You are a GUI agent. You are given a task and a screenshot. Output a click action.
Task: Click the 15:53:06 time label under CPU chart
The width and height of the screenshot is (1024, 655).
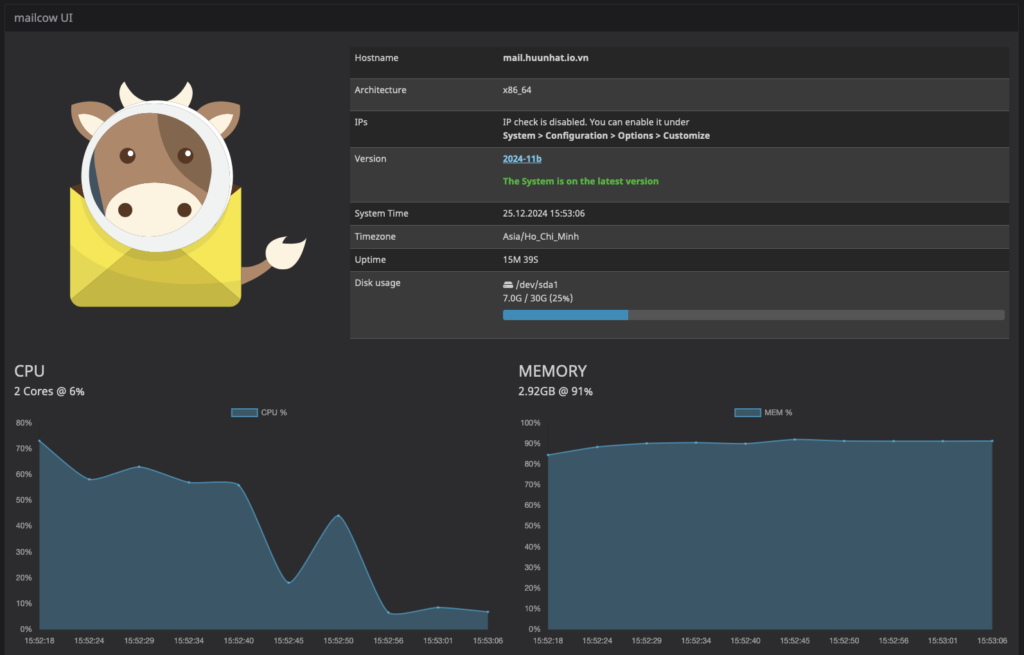pyautogui.click(x=488, y=641)
